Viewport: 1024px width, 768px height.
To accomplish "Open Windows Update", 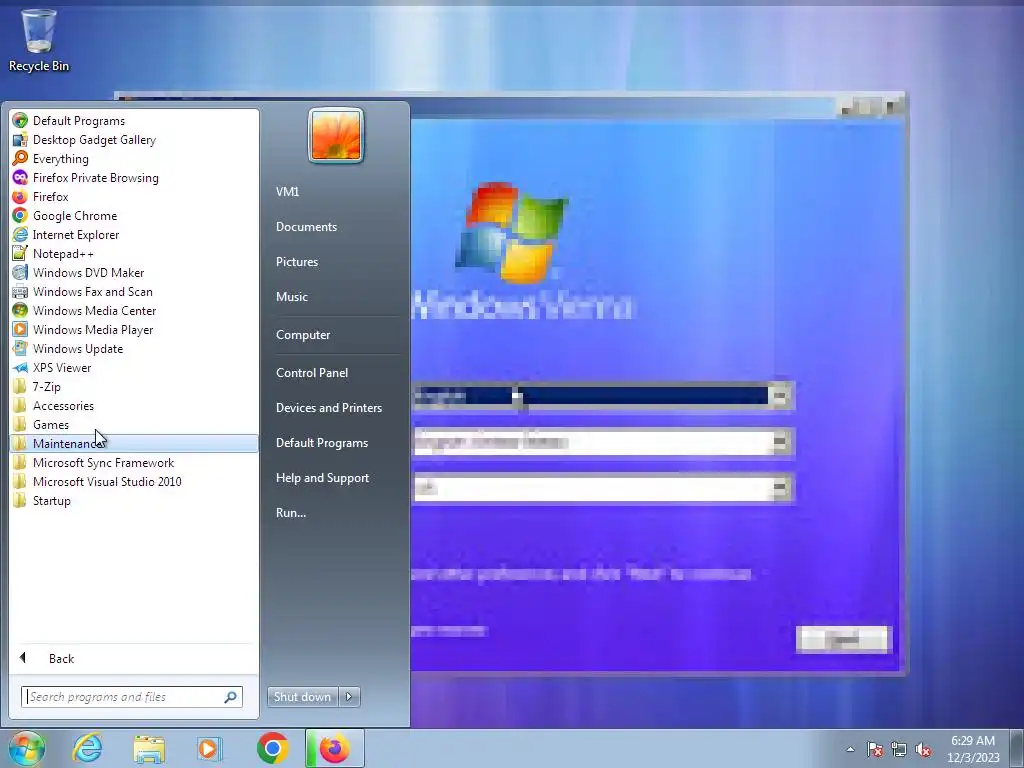I will point(134,348).
